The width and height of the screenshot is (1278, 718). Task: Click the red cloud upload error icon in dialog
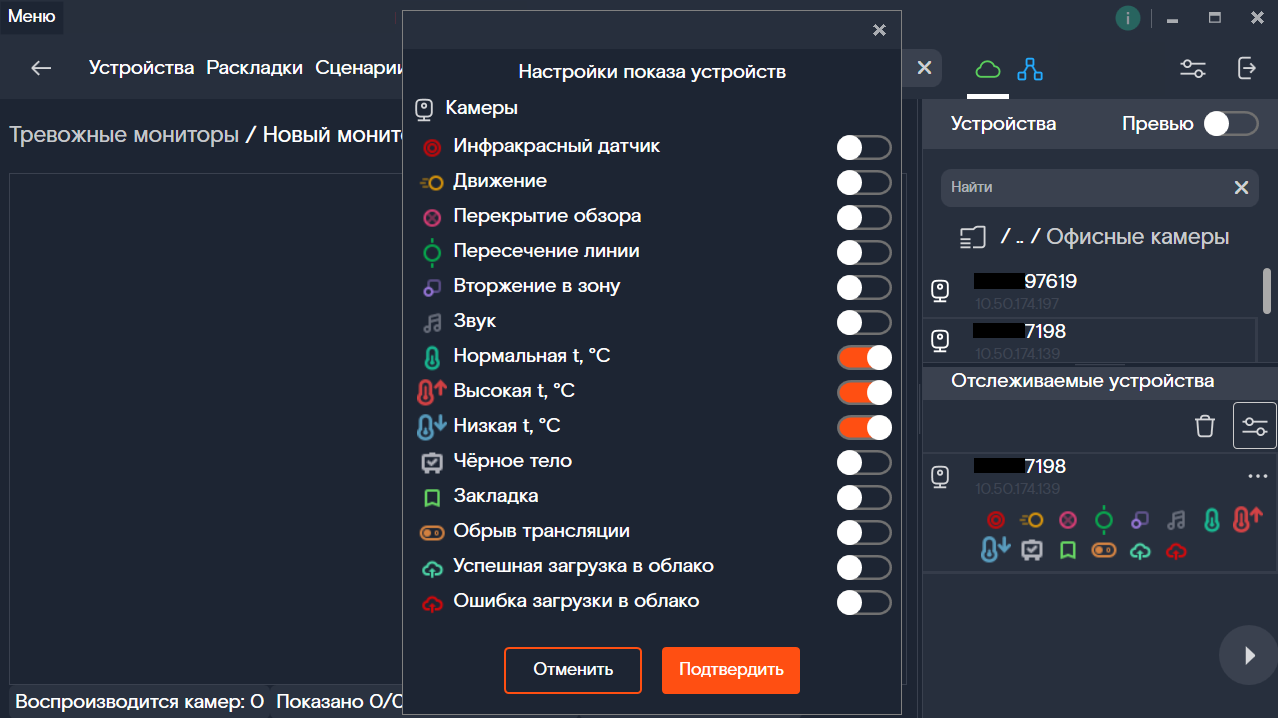(432, 604)
